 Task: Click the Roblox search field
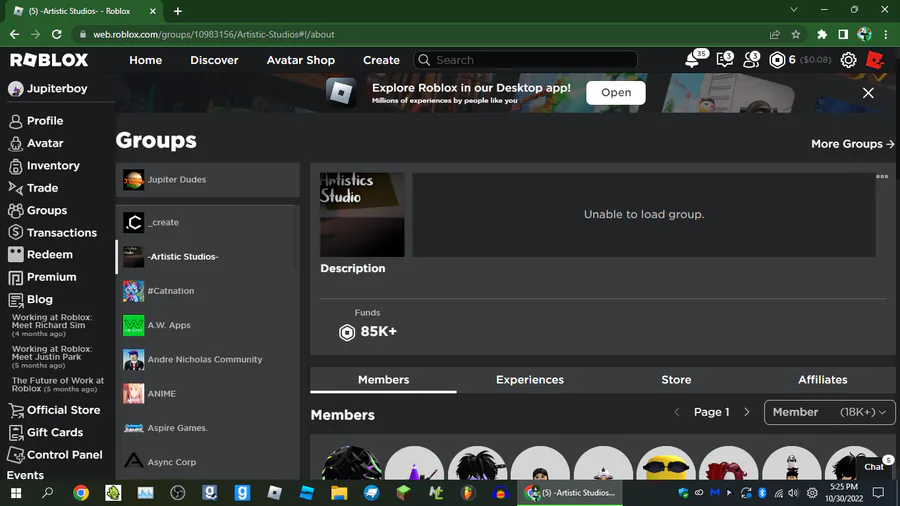(x=525, y=60)
